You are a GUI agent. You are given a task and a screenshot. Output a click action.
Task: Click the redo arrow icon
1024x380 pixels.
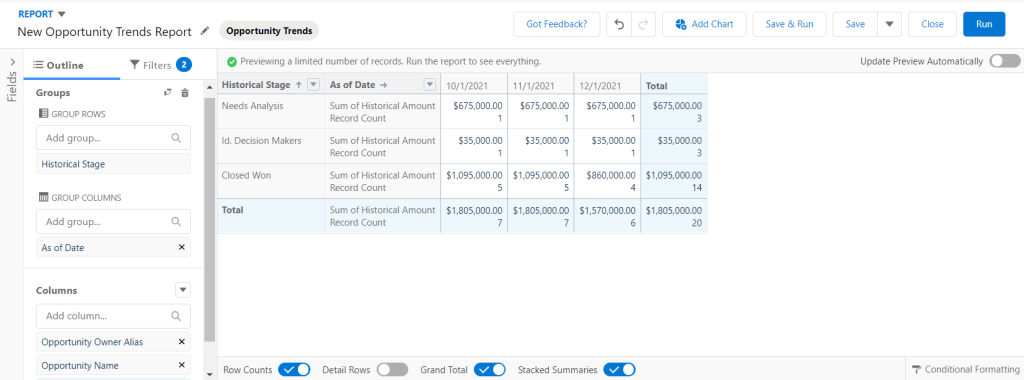tap(643, 24)
